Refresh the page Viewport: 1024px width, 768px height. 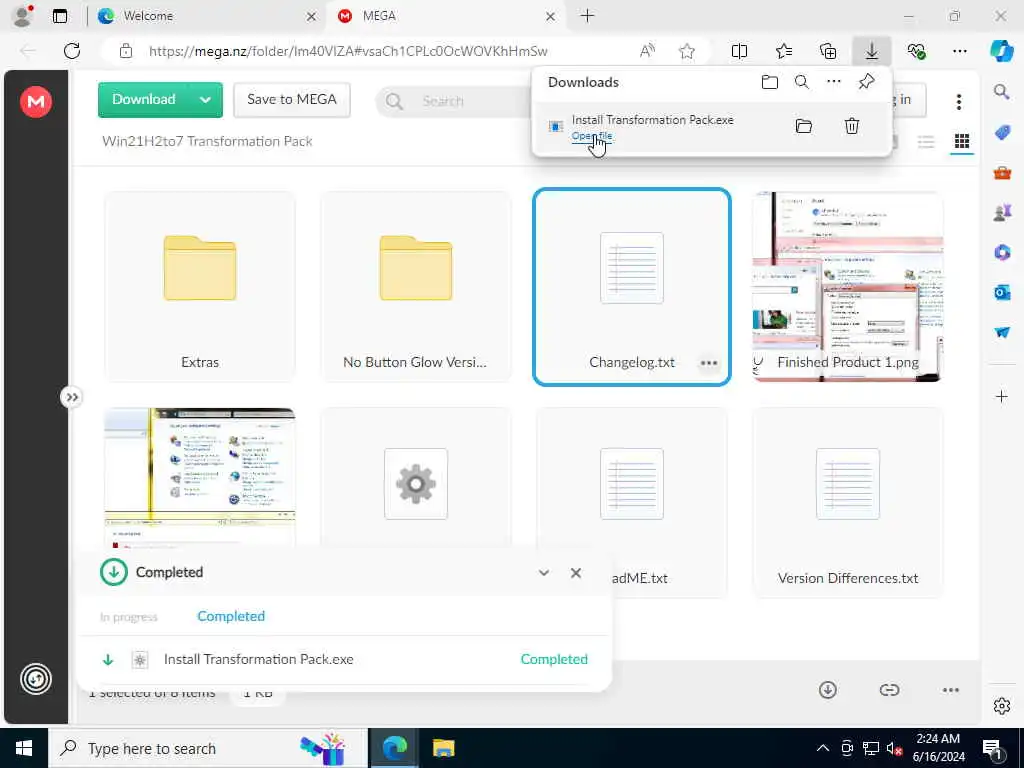(72, 51)
